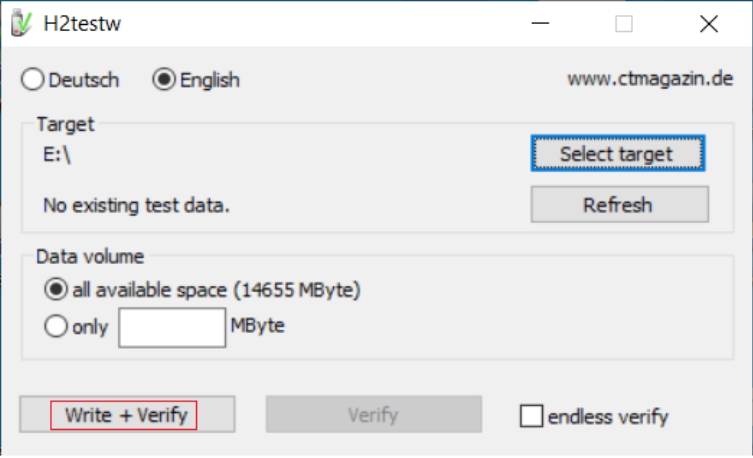Click the E:\ target path text
This screenshot has height=458, width=753.
[57, 155]
